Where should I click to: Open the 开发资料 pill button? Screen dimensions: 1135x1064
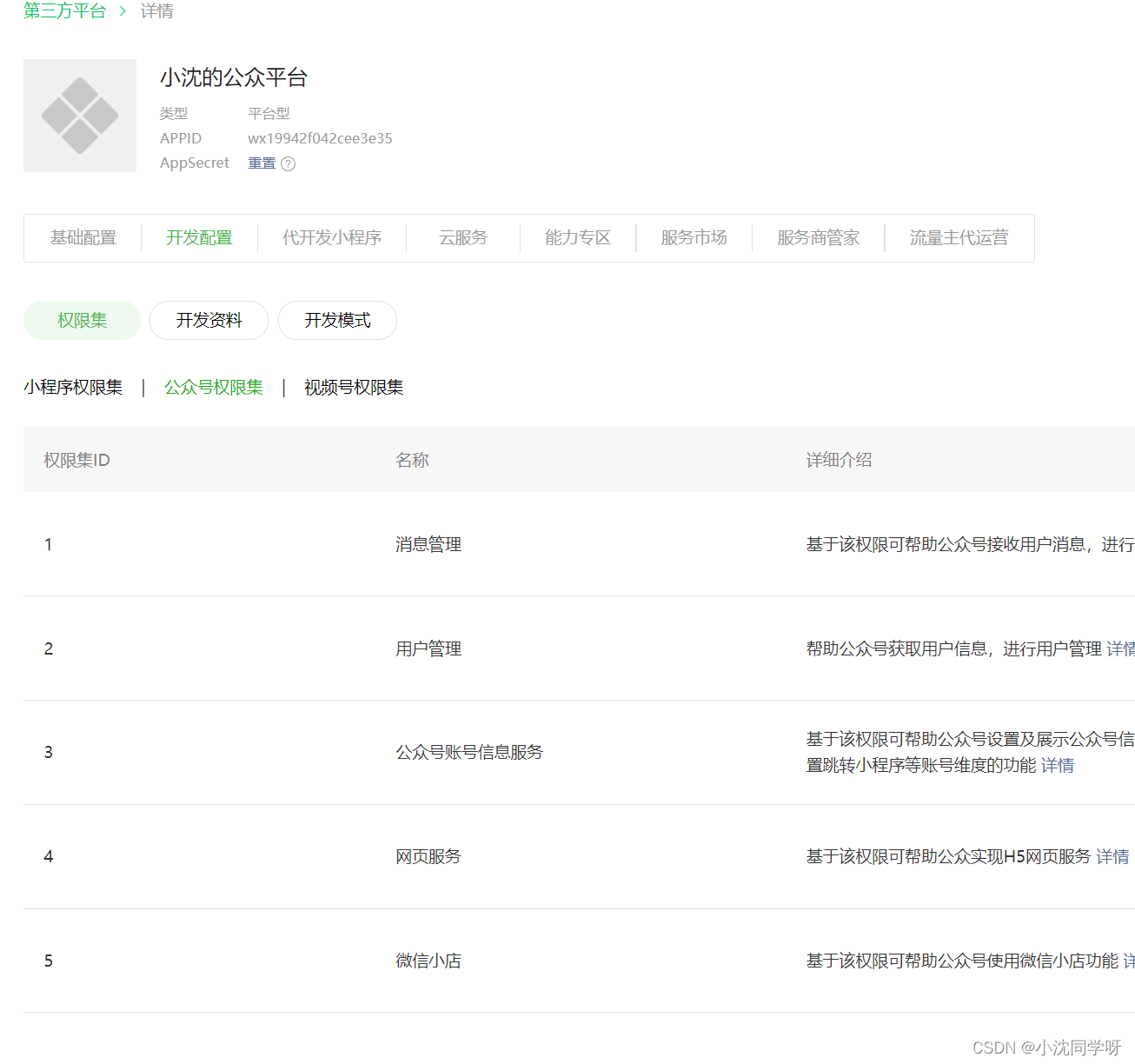(209, 321)
